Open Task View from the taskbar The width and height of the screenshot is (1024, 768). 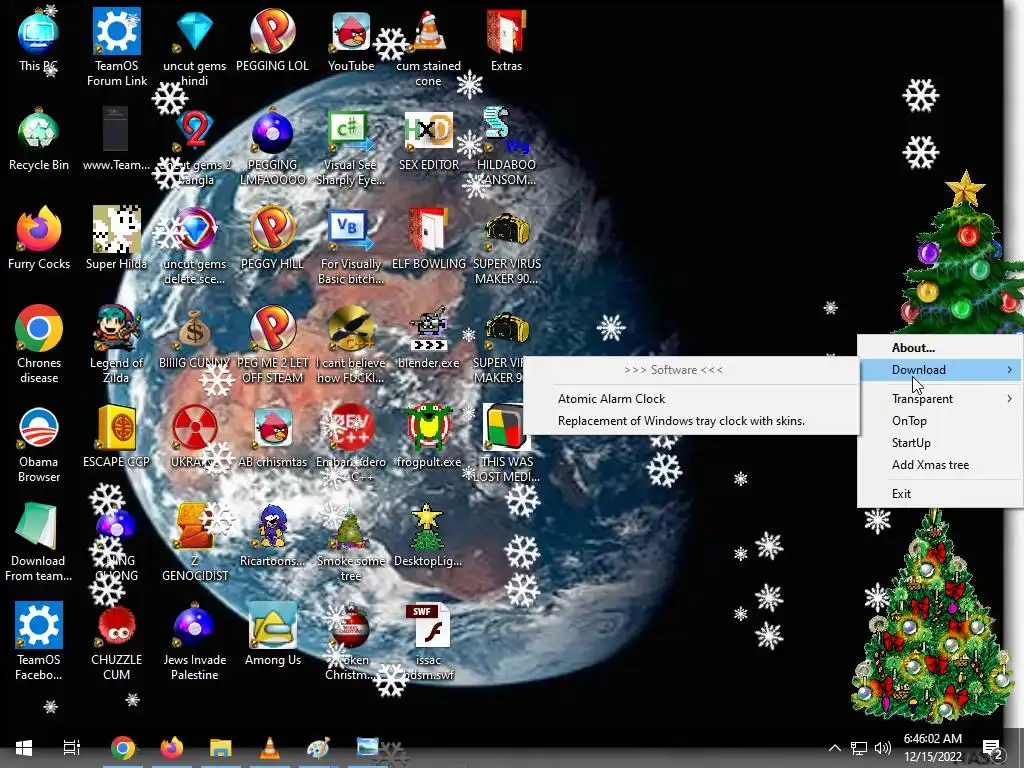point(71,747)
